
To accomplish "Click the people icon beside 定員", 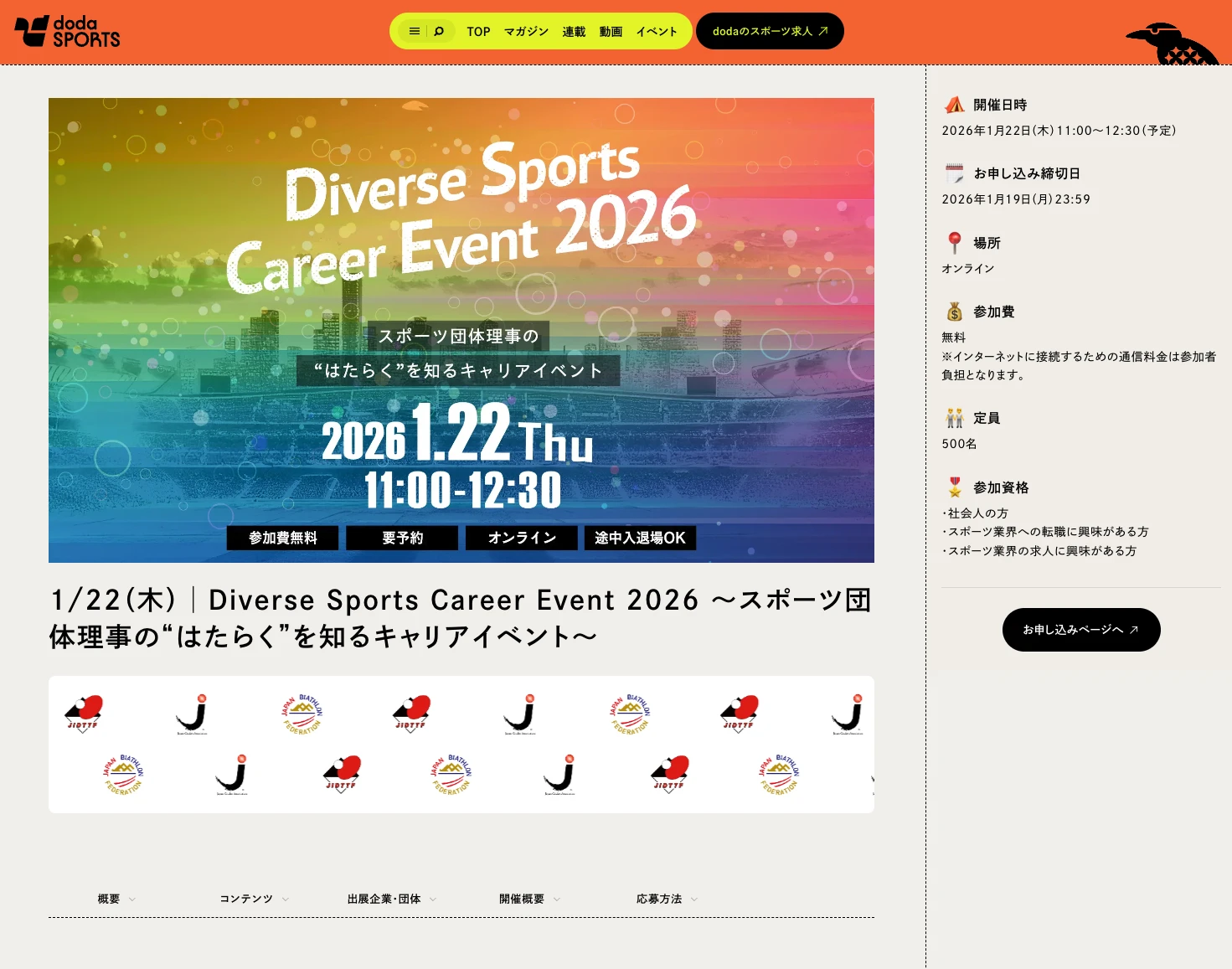I will coord(954,418).
